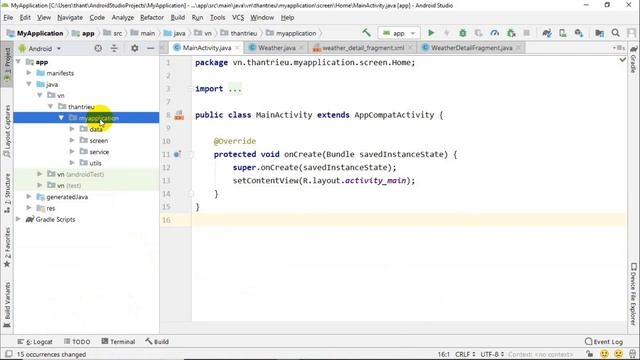Click Attach debugger to Android process icon
The image size is (640, 360).
point(511,33)
